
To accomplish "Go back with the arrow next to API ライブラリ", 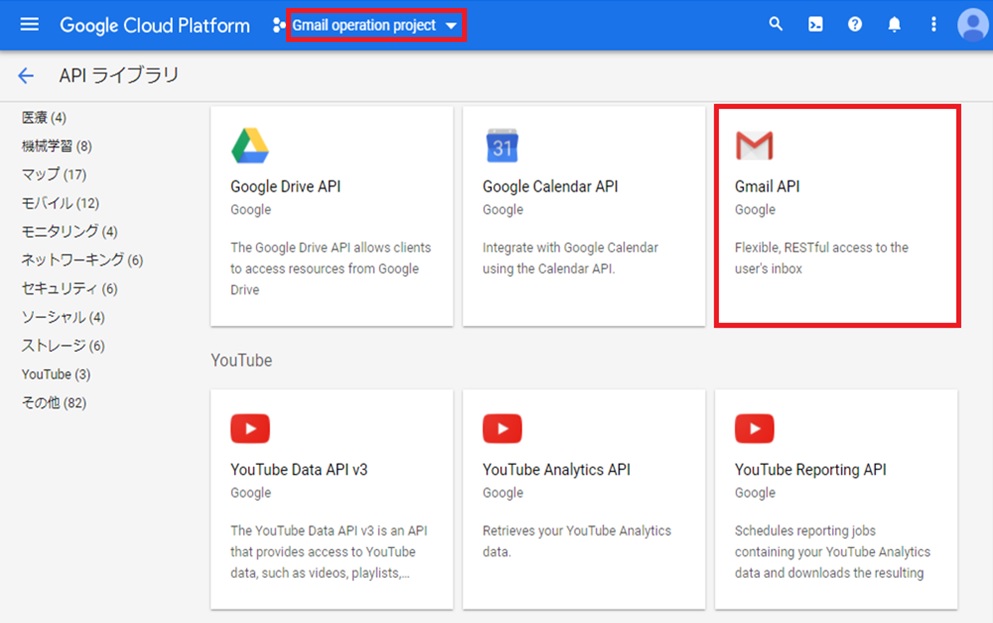I will click(x=26, y=76).
